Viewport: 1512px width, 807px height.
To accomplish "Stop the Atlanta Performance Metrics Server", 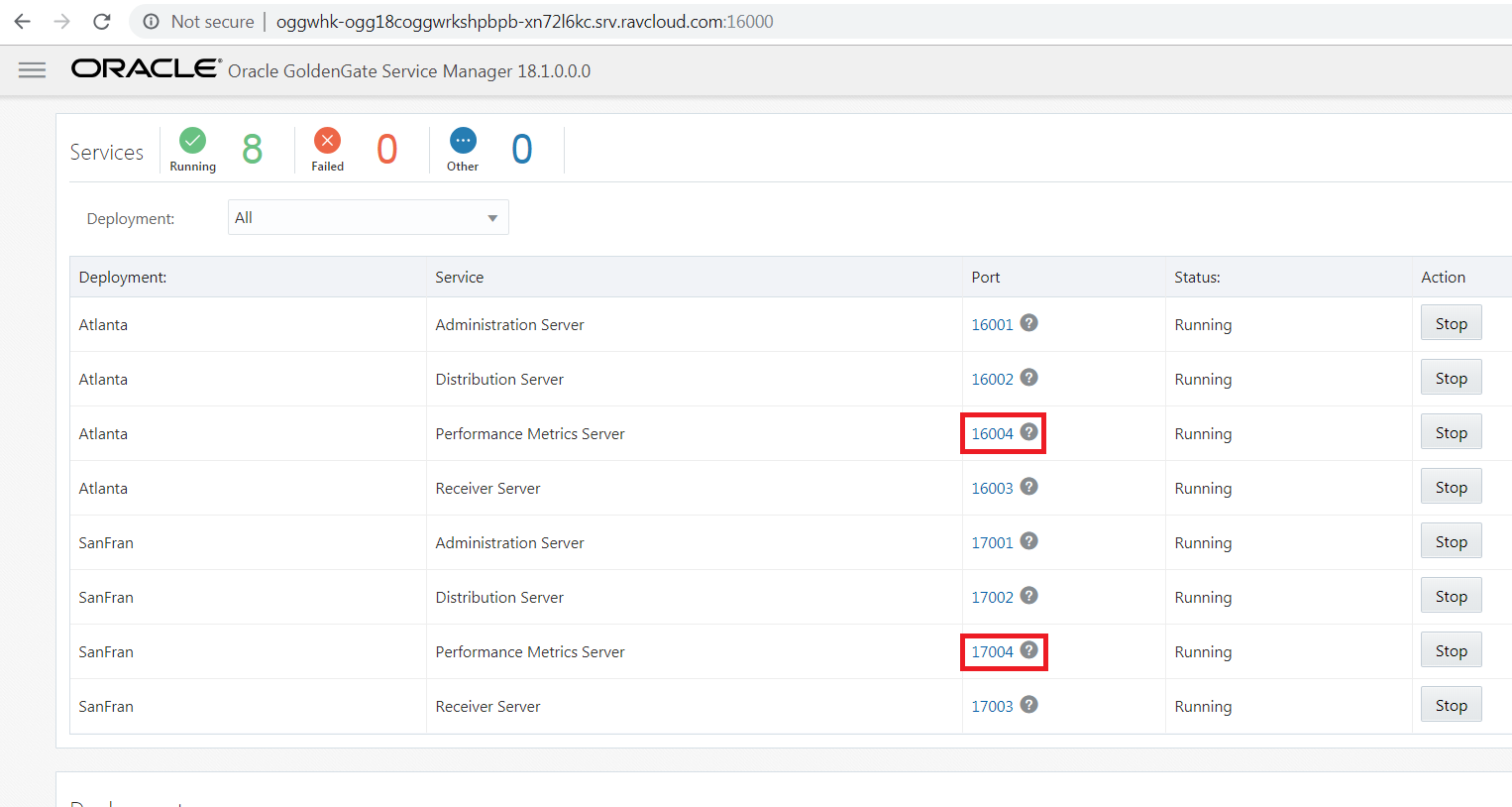I will (1452, 432).
